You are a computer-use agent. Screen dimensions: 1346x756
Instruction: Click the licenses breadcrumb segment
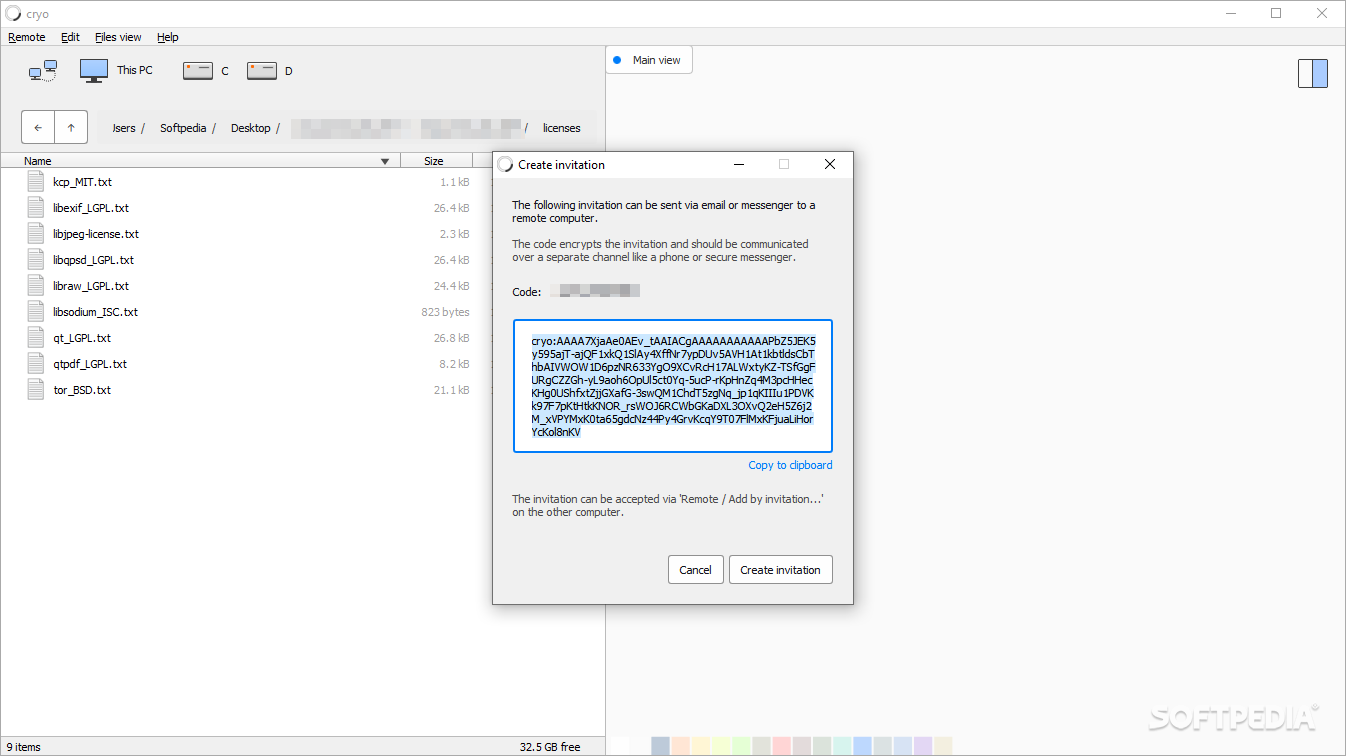[x=562, y=128]
